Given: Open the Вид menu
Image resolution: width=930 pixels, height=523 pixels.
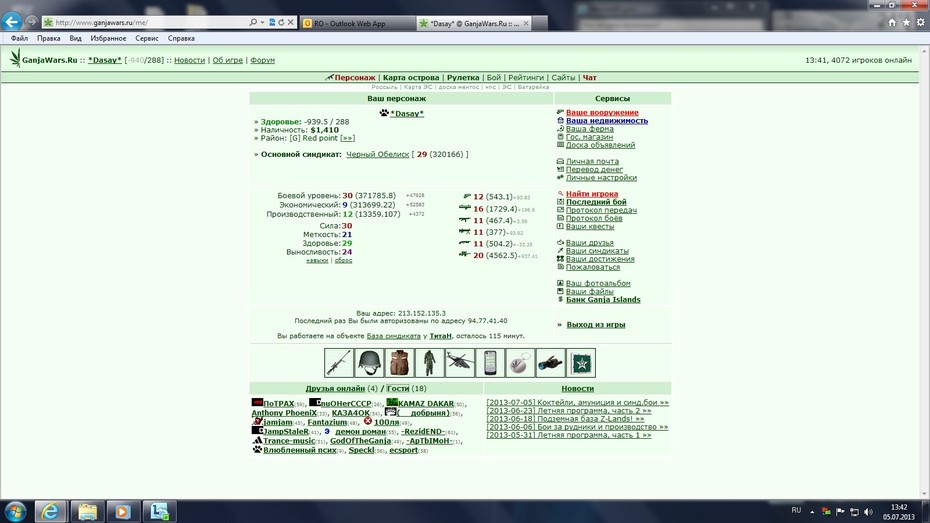Looking at the screenshot, I should (x=75, y=38).
